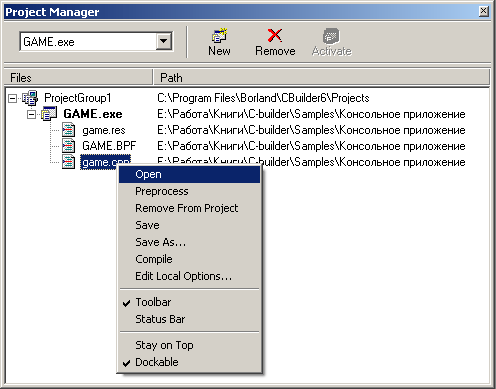Select Compile in the context menu
The width and height of the screenshot is (496, 389).
click(189, 260)
